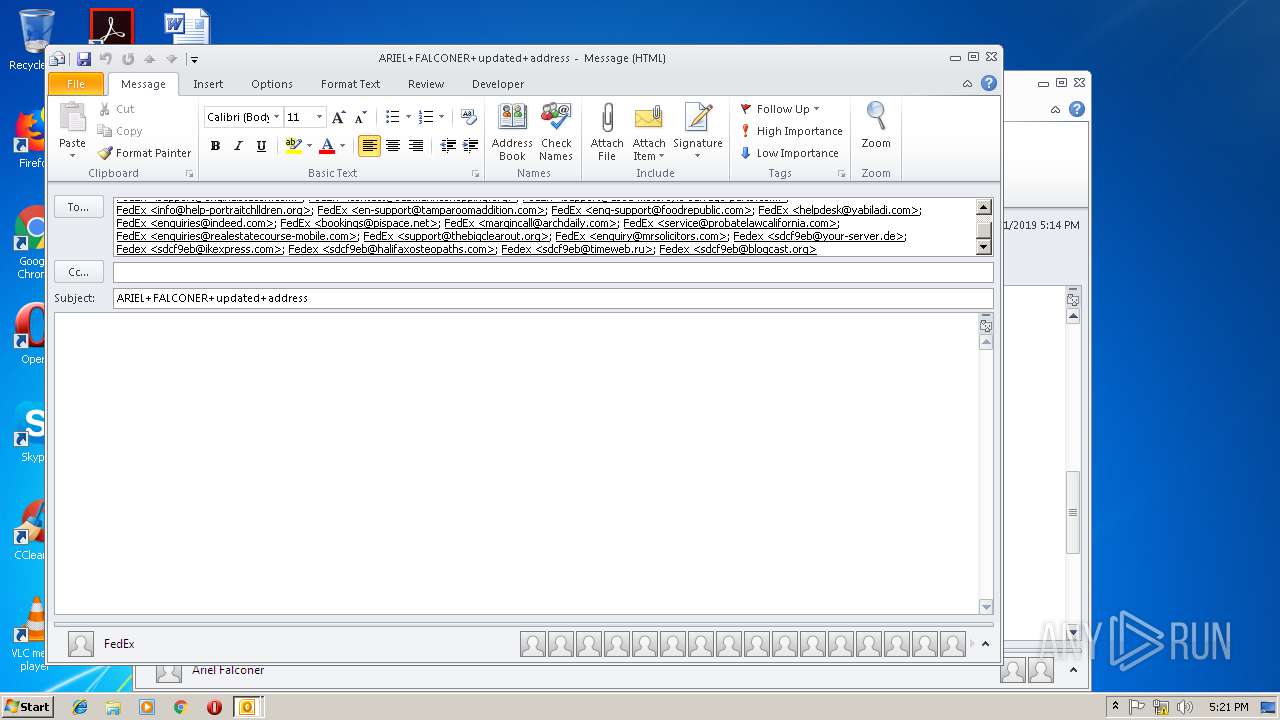Screen dimensions: 1280x720
Task: Open the font color picker arrow
Action: coord(343,146)
